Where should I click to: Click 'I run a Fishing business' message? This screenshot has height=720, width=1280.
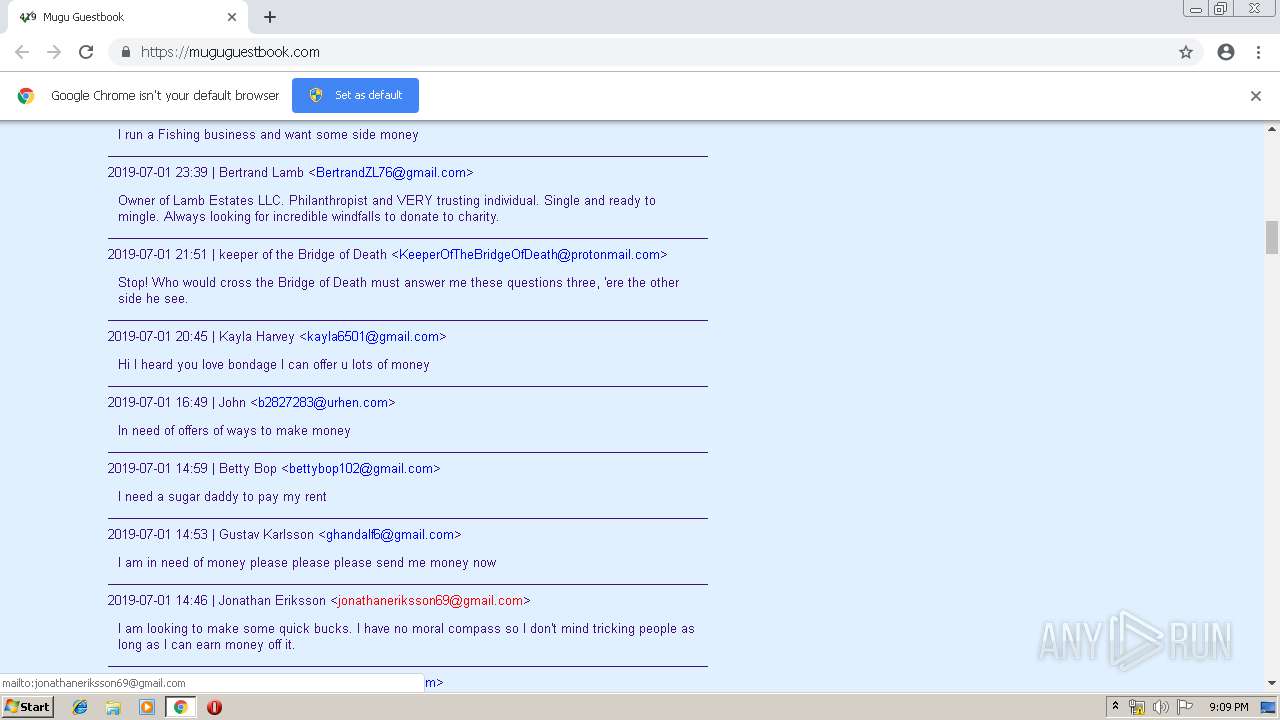click(268, 134)
